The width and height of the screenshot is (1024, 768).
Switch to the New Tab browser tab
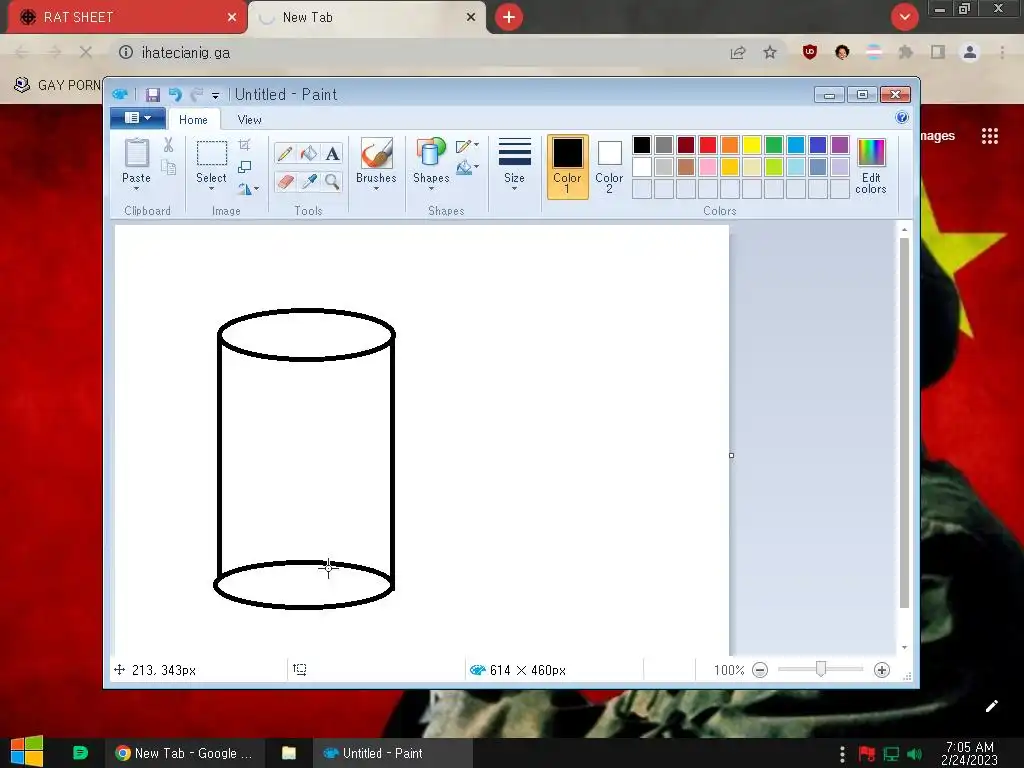[x=368, y=18]
